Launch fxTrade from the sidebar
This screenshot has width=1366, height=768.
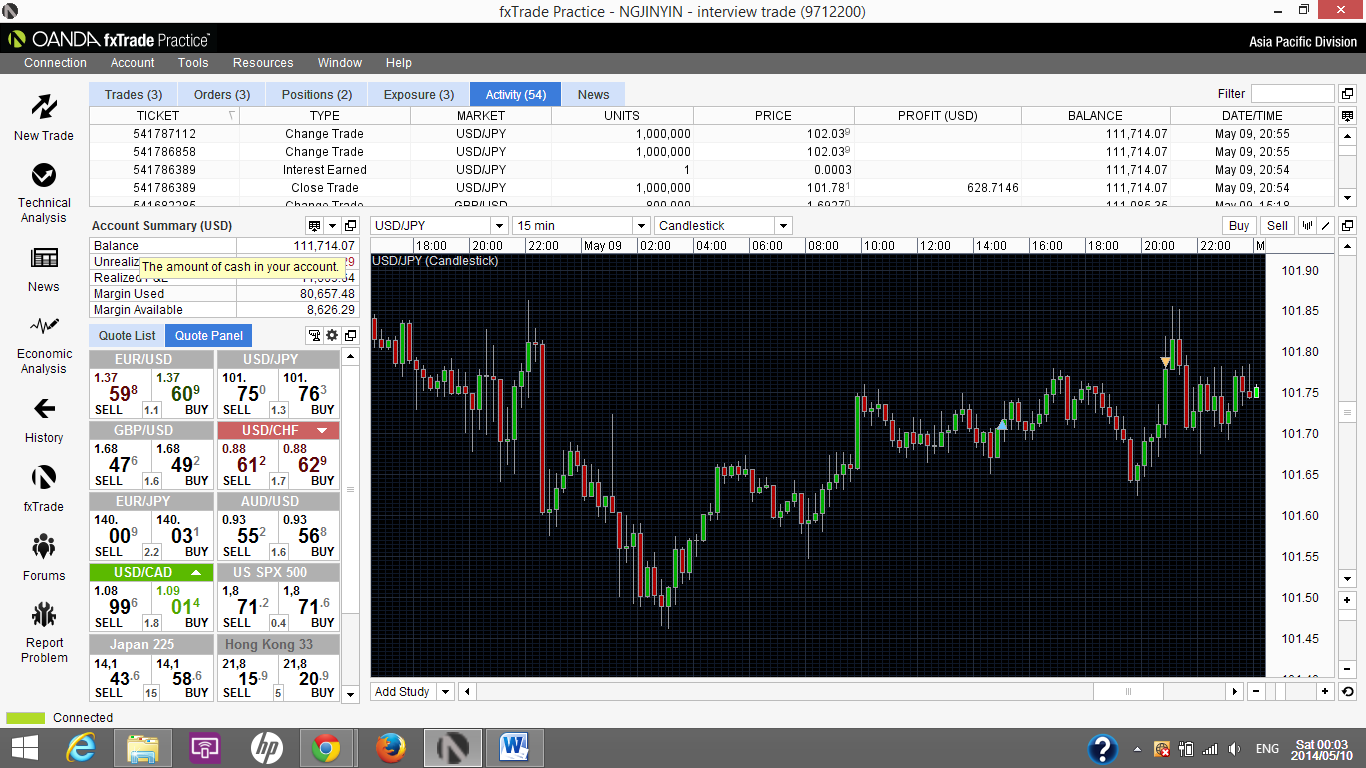click(x=44, y=477)
